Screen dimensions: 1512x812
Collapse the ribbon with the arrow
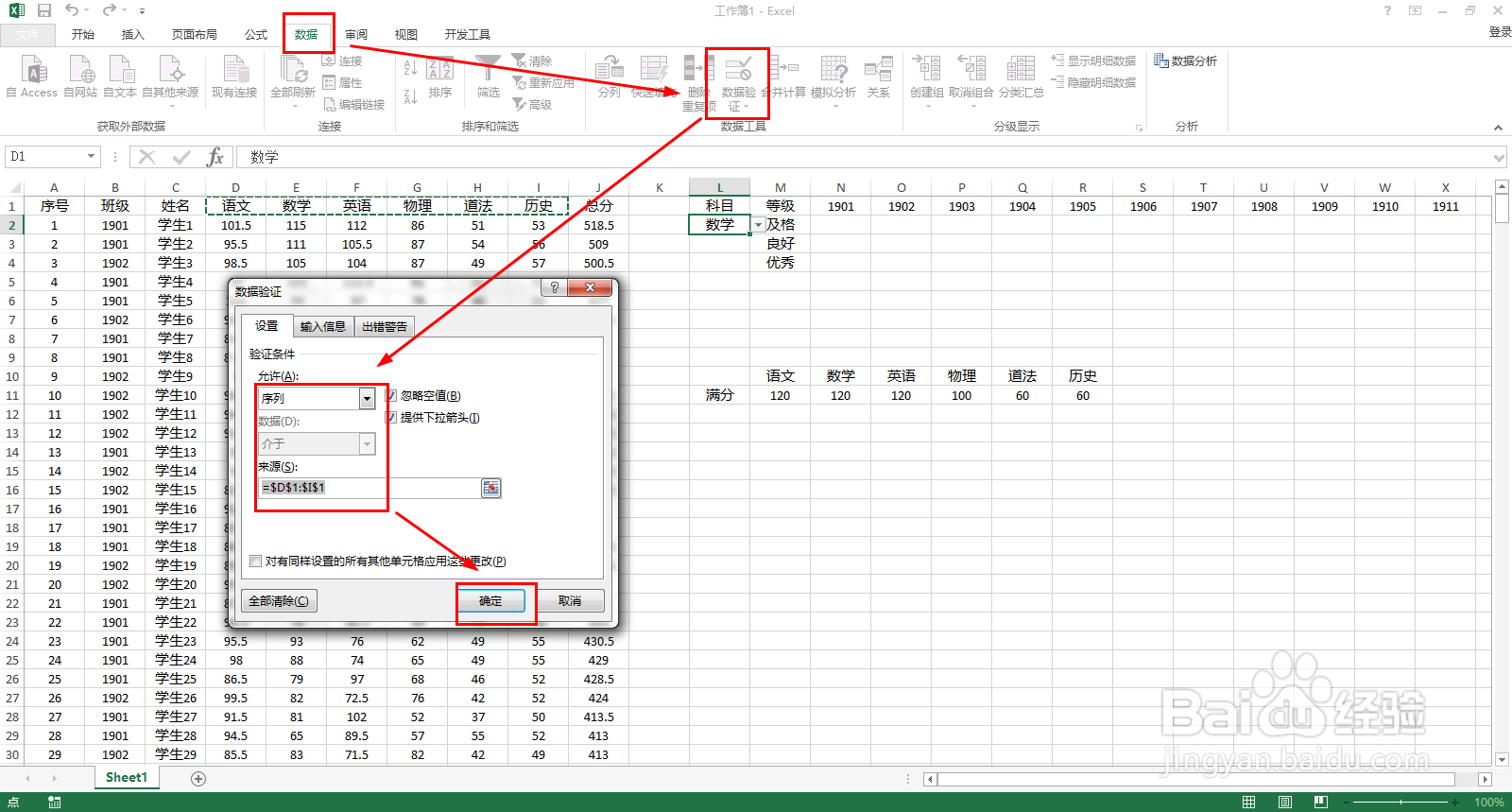coord(1498,128)
